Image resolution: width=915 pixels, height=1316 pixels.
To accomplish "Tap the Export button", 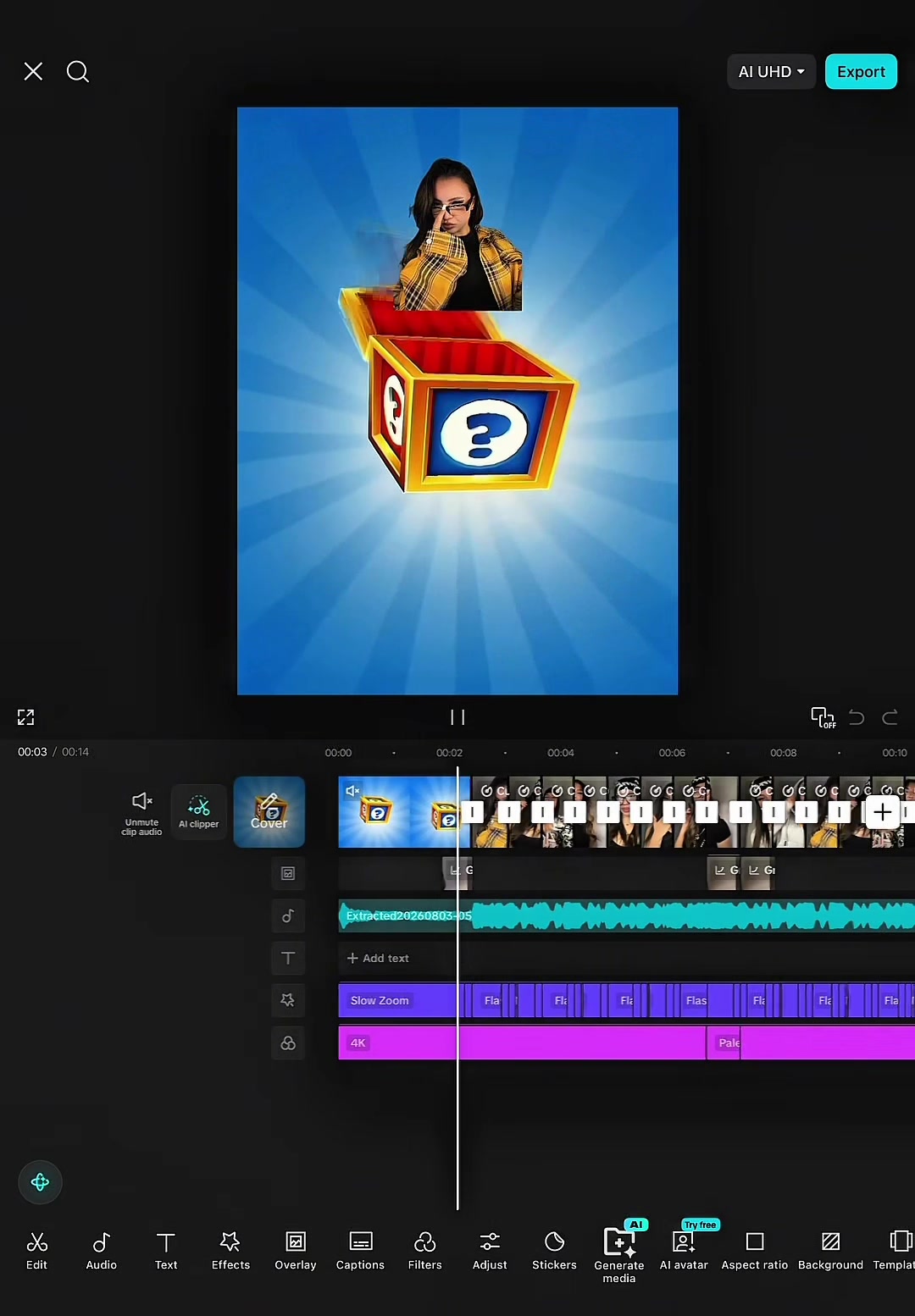I will click(x=861, y=72).
